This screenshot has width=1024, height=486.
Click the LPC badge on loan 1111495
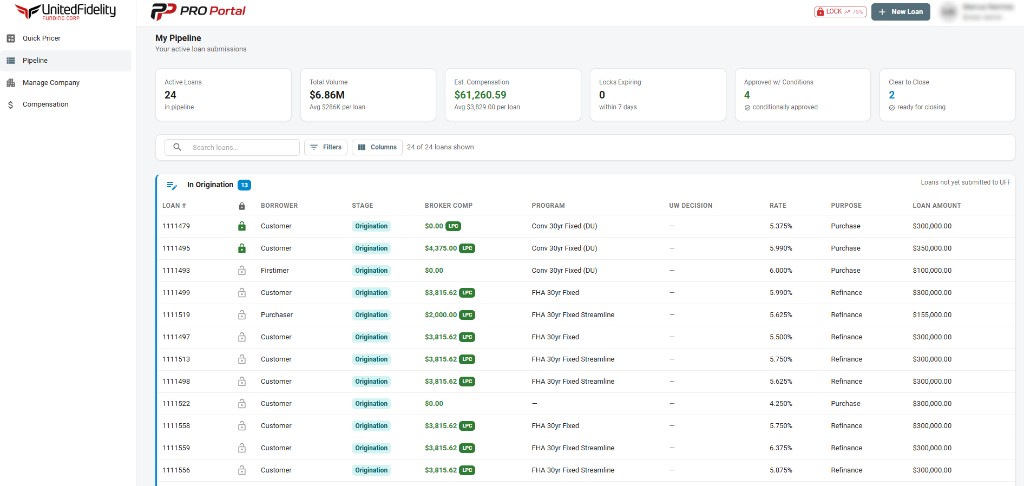pyautogui.click(x=467, y=248)
